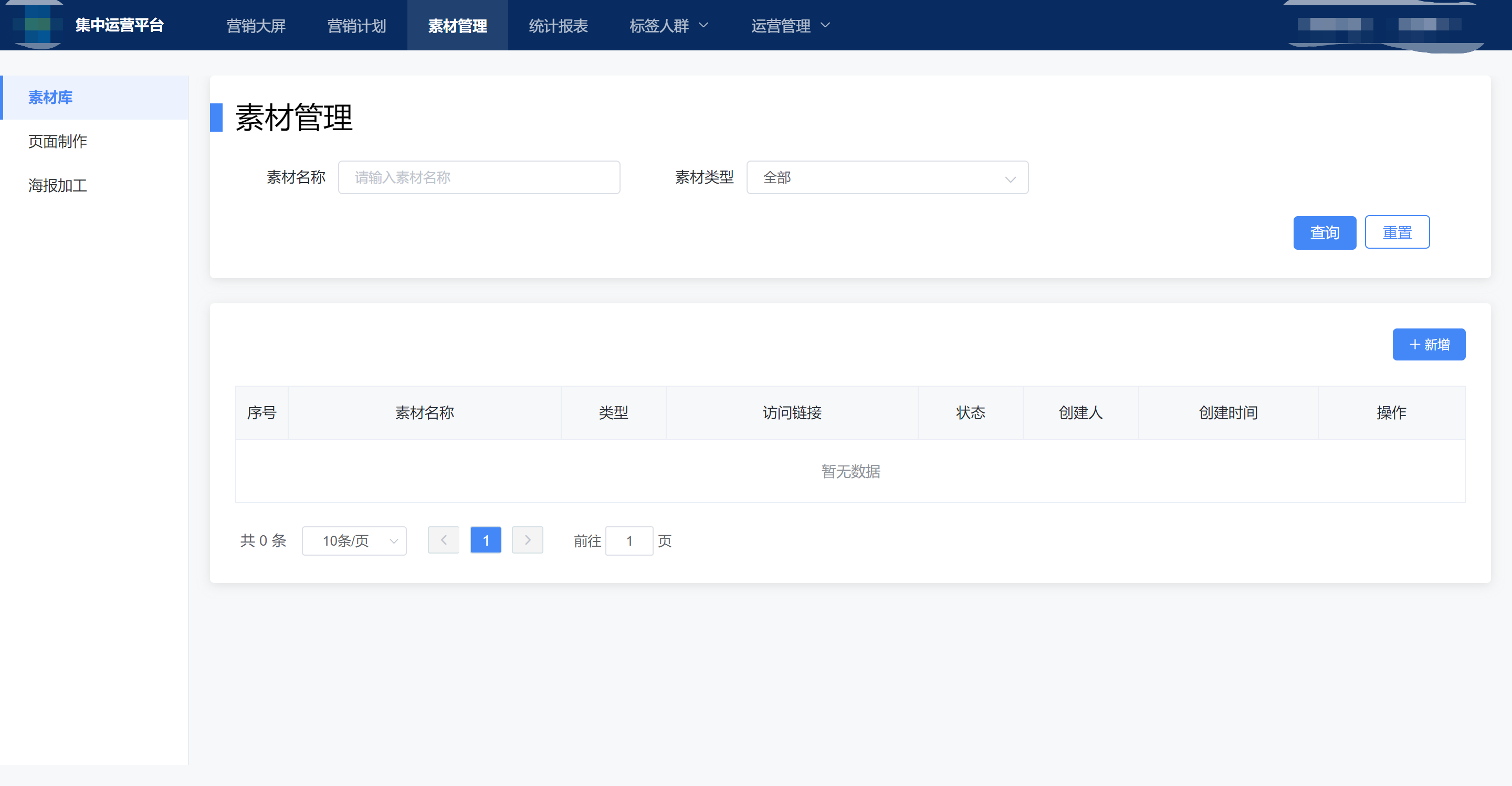
Task: Select the 素材管理 navigation tab
Action: 457,26
